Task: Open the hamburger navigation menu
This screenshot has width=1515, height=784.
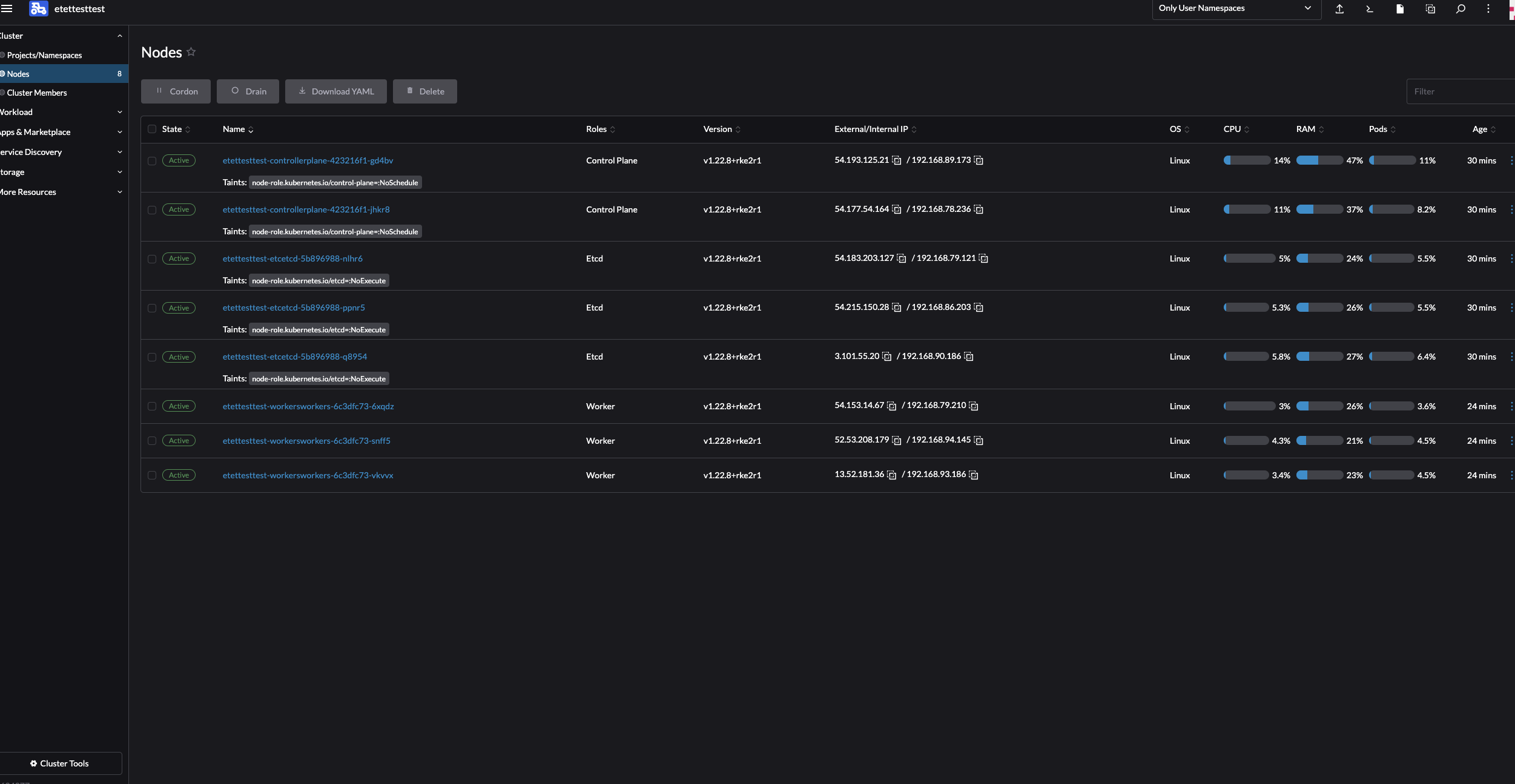Action: tap(8, 8)
